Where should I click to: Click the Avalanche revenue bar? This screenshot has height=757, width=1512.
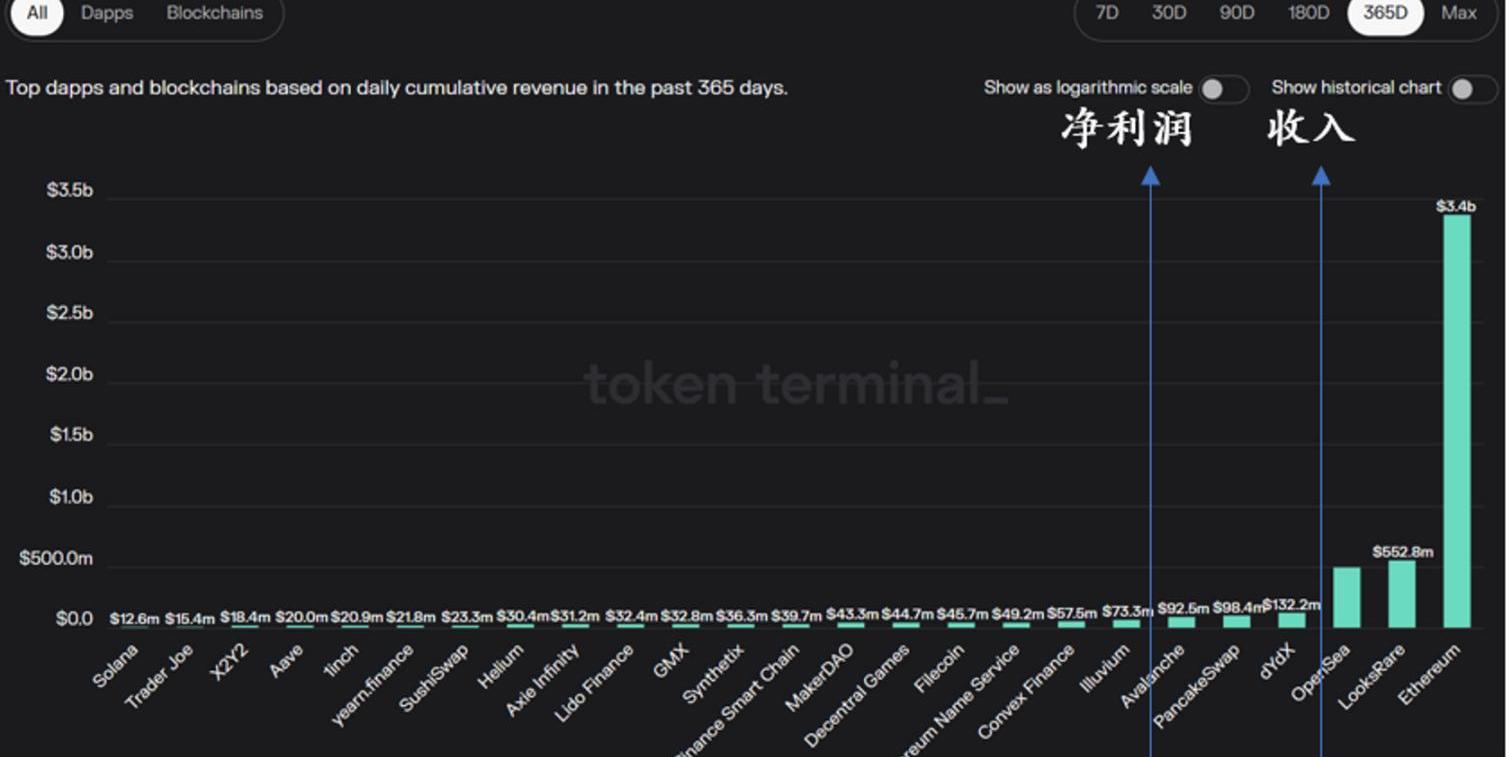(x=1182, y=622)
